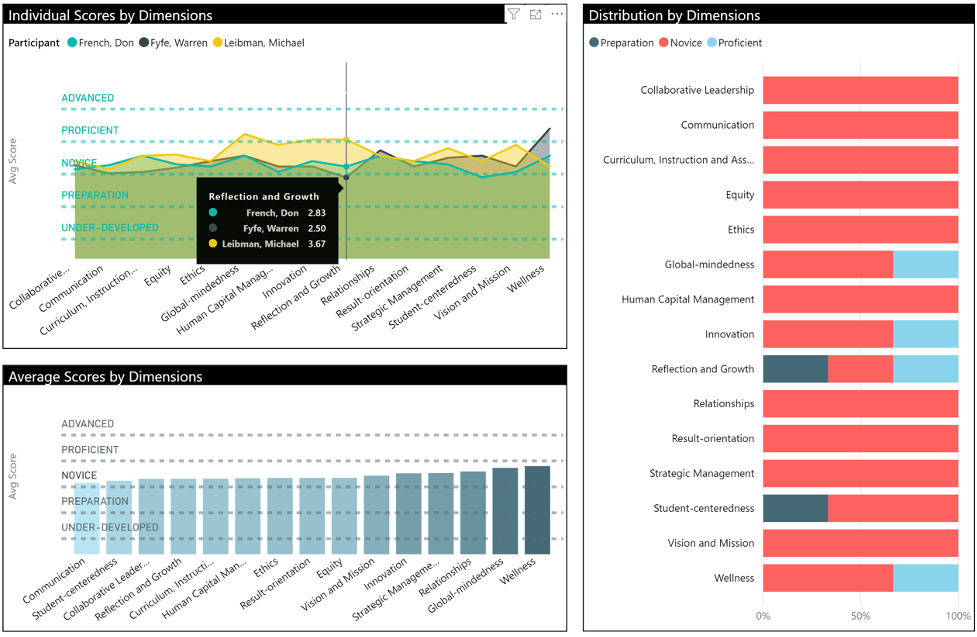Select Global-mindedness bar in Average Scores chart

click(505, 510)
